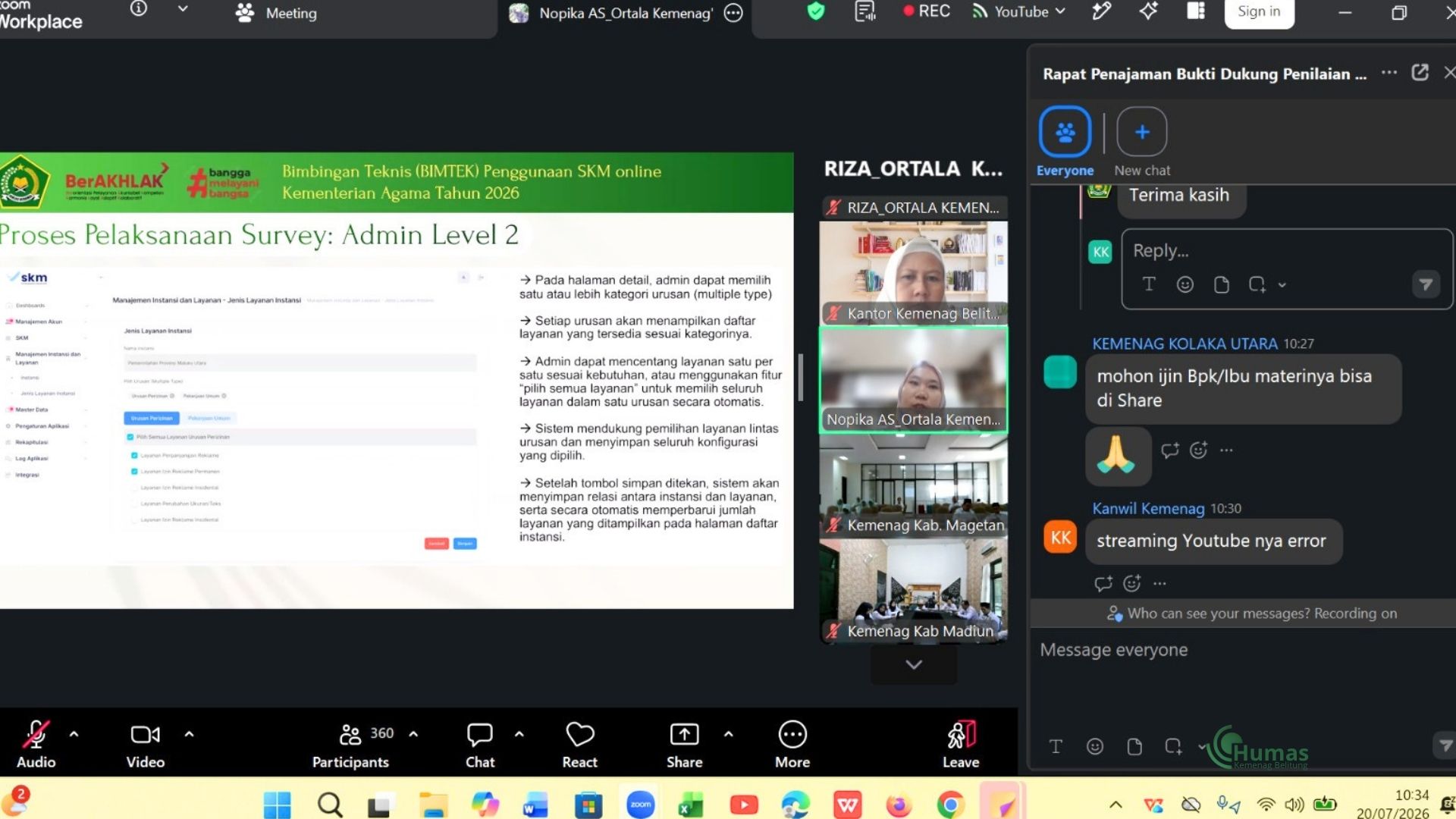Open more actions for Kolaka Utara message
This screenshot has width=1456, height=819.
coord(1226,450)
